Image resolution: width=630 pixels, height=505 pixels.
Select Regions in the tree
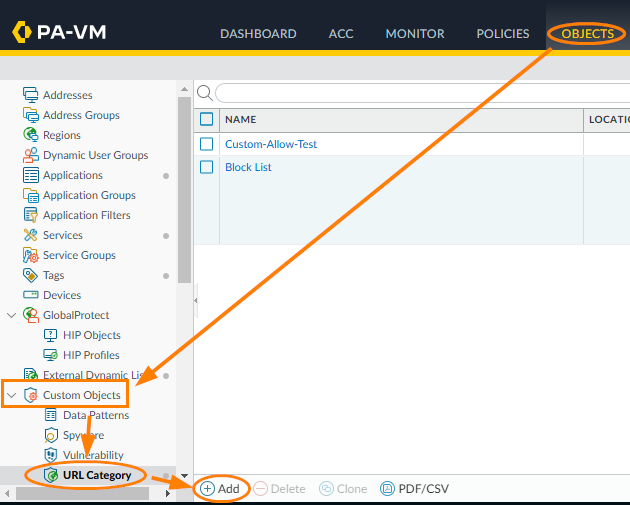[x=61, y=135]
